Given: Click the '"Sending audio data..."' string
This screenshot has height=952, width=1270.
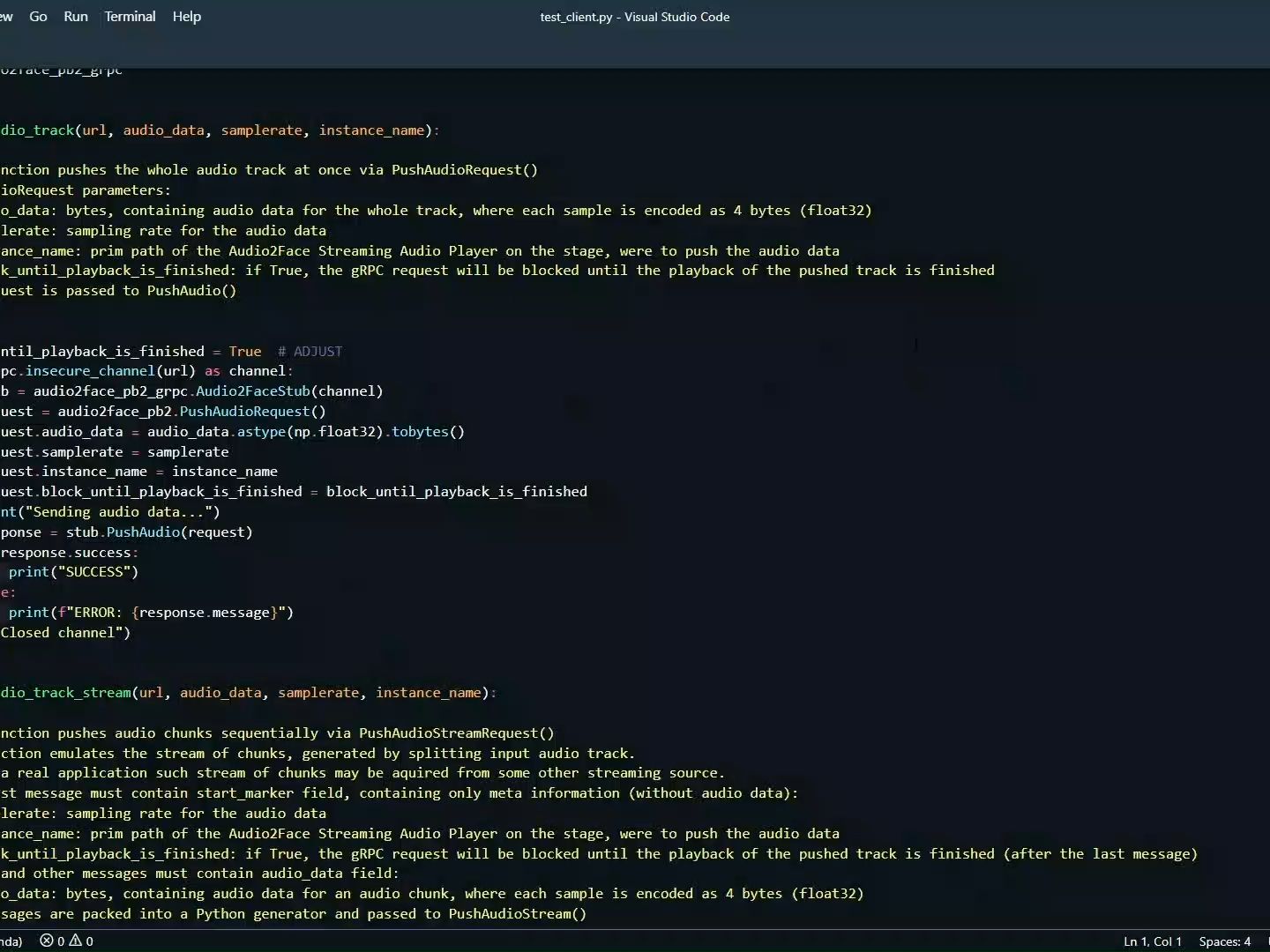Looking at the screenshot, I should coord(119,512).
